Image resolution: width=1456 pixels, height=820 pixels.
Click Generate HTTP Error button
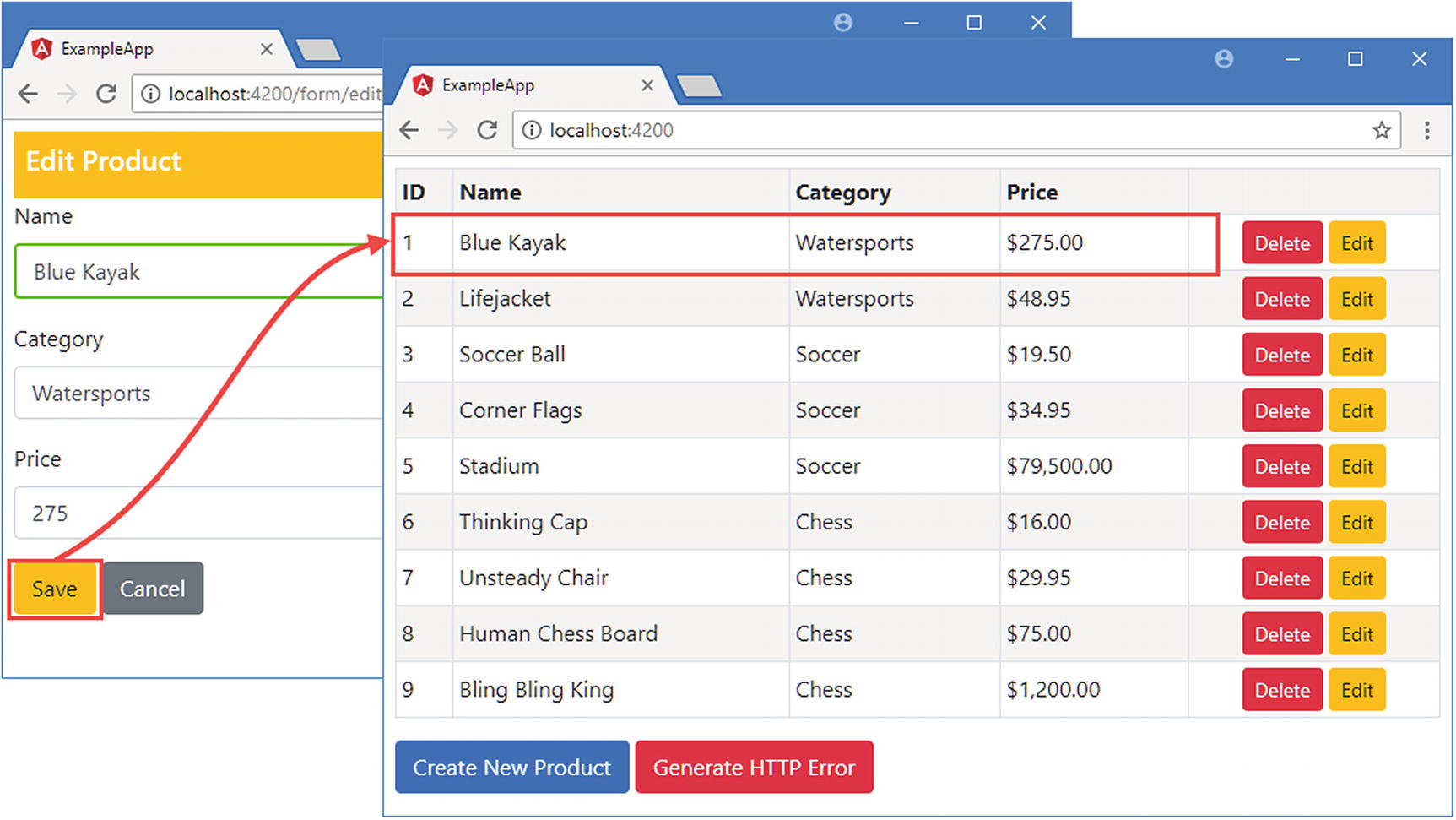pyautogui.click(x=754, y=767)
